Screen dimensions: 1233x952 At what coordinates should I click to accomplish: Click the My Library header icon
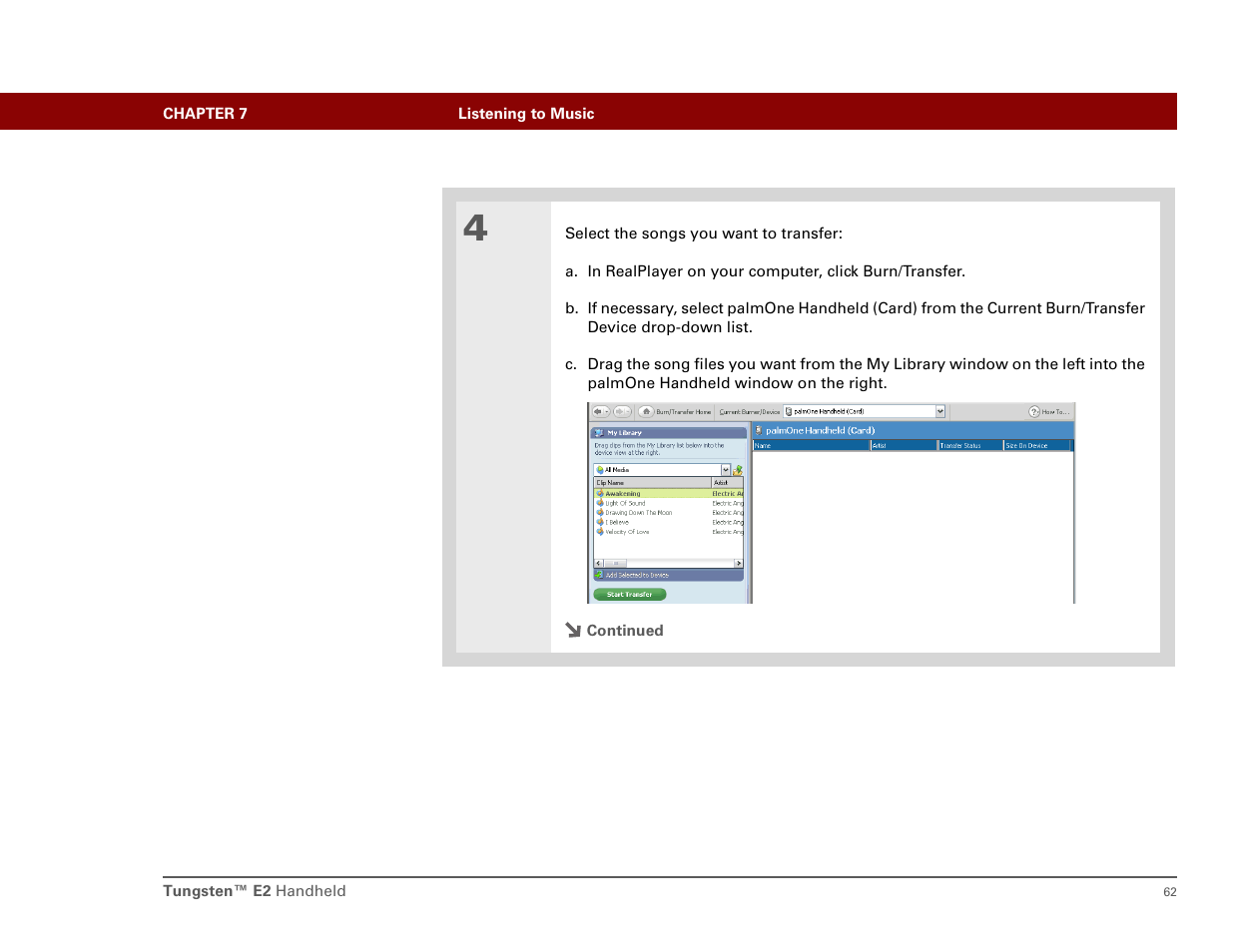click(599, 433)
